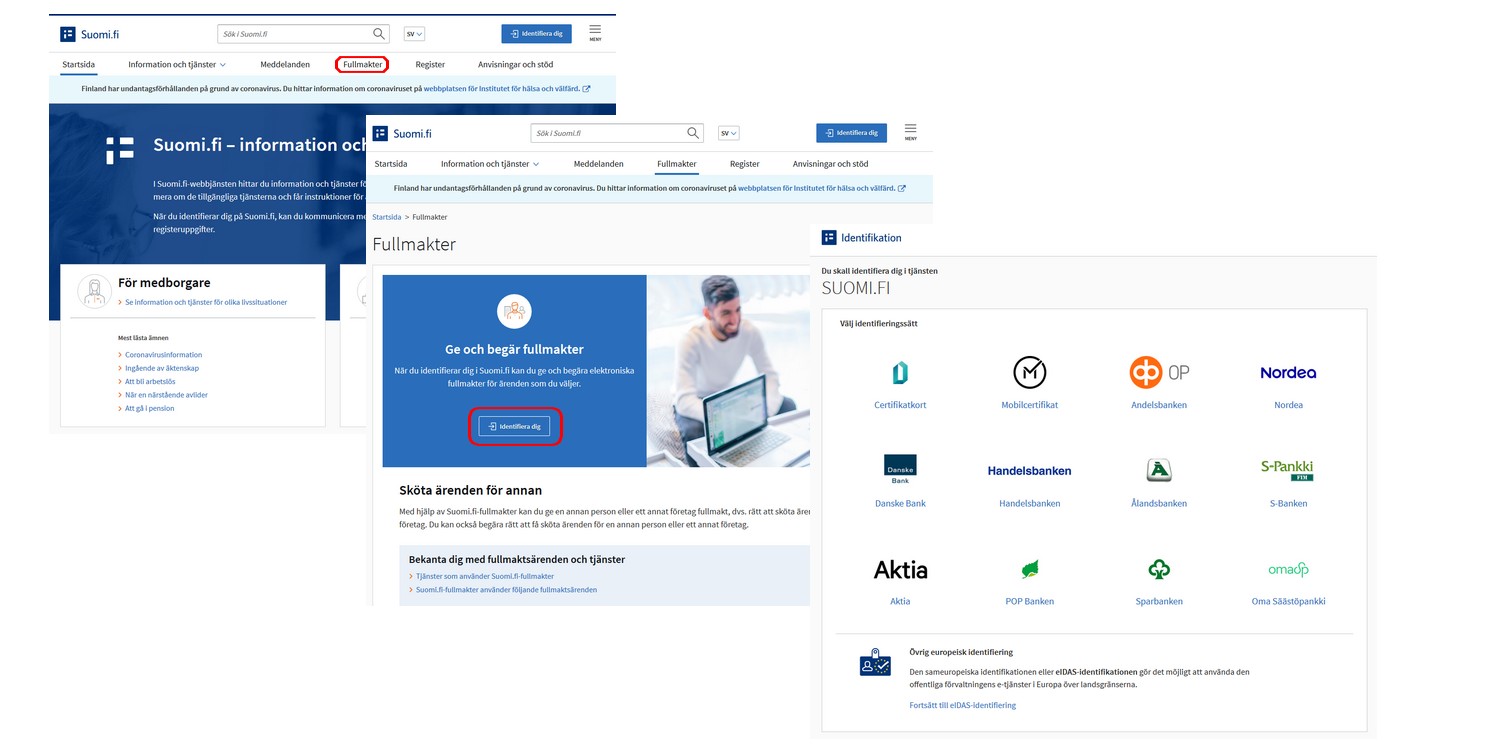Viewport: 1512px width, 756px height.
Task: Open the Fullmakter tab in the Startsida window
Action: [362, 65]
